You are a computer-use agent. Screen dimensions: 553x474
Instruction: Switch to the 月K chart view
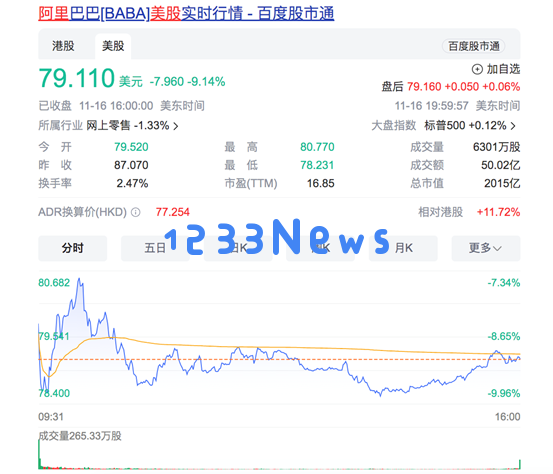point(403,248)
